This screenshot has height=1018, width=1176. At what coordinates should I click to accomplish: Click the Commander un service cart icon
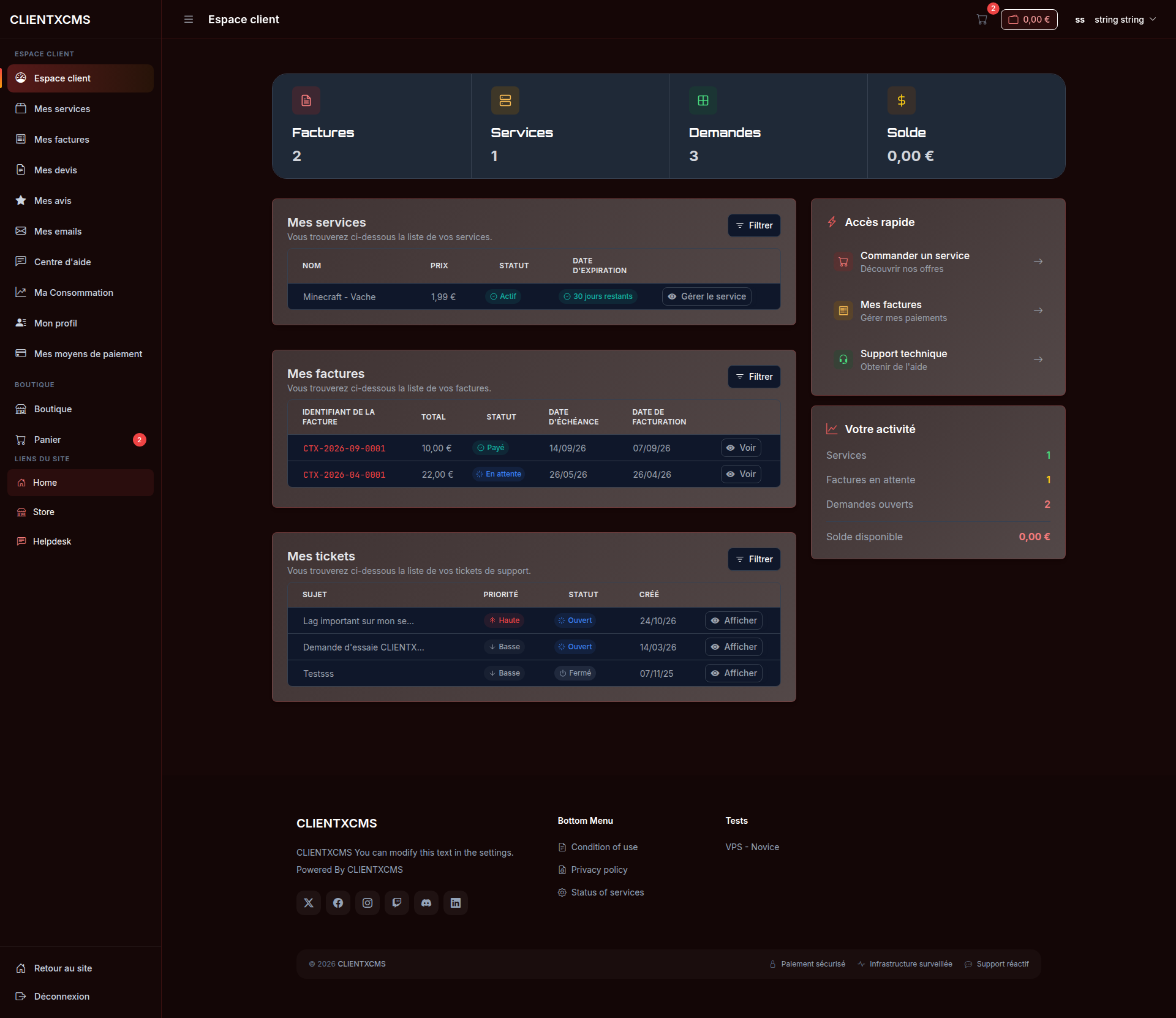pos(843,262)
